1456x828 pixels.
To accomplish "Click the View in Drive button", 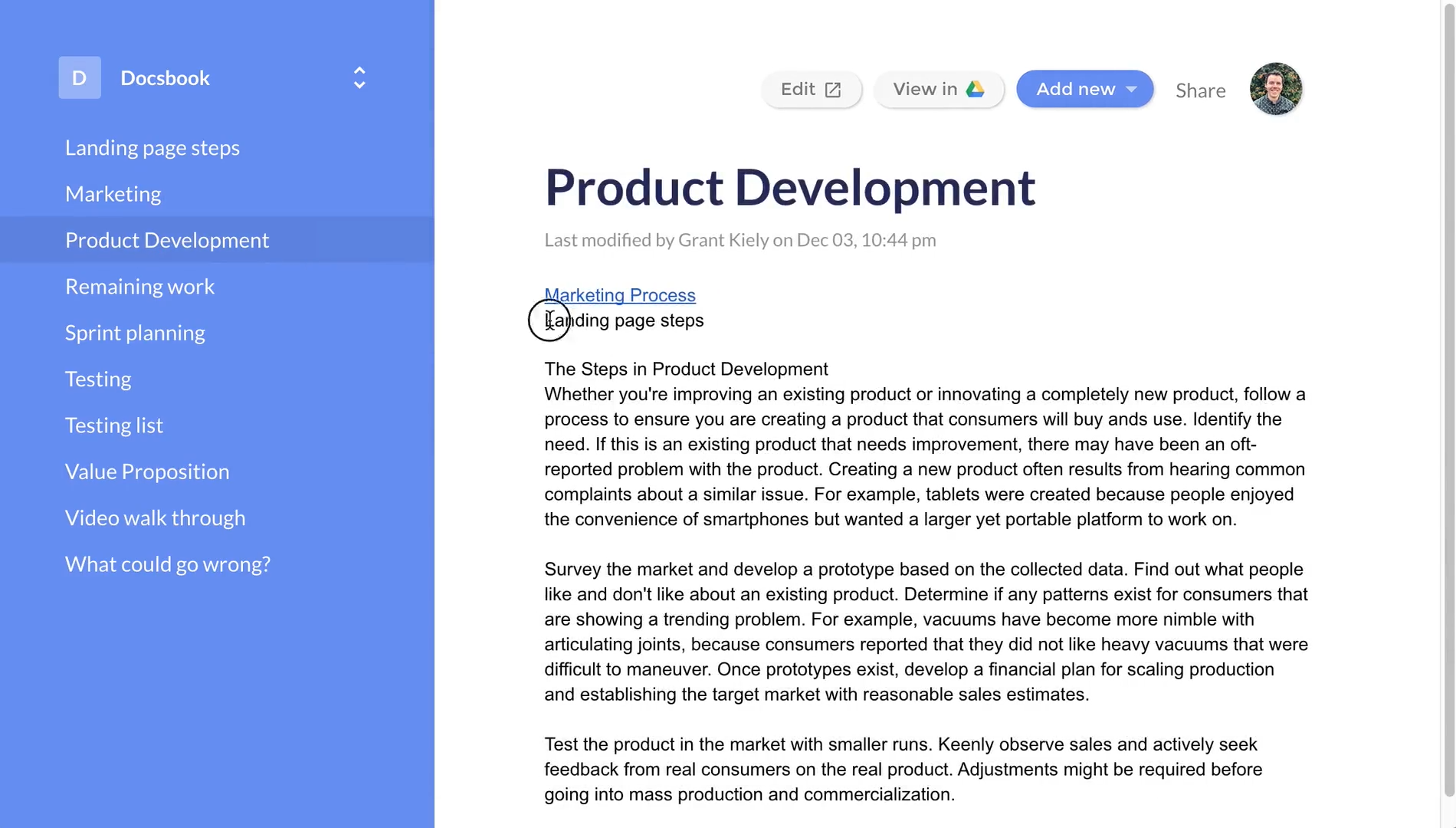I will (939, 89).
